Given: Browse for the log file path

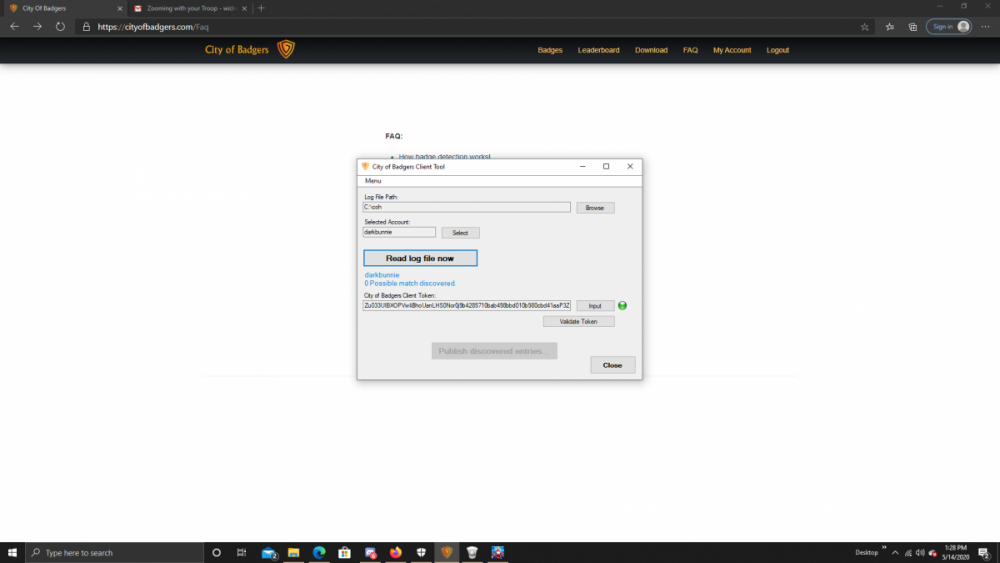Looking at the screenshot, I should pos(595,208).
